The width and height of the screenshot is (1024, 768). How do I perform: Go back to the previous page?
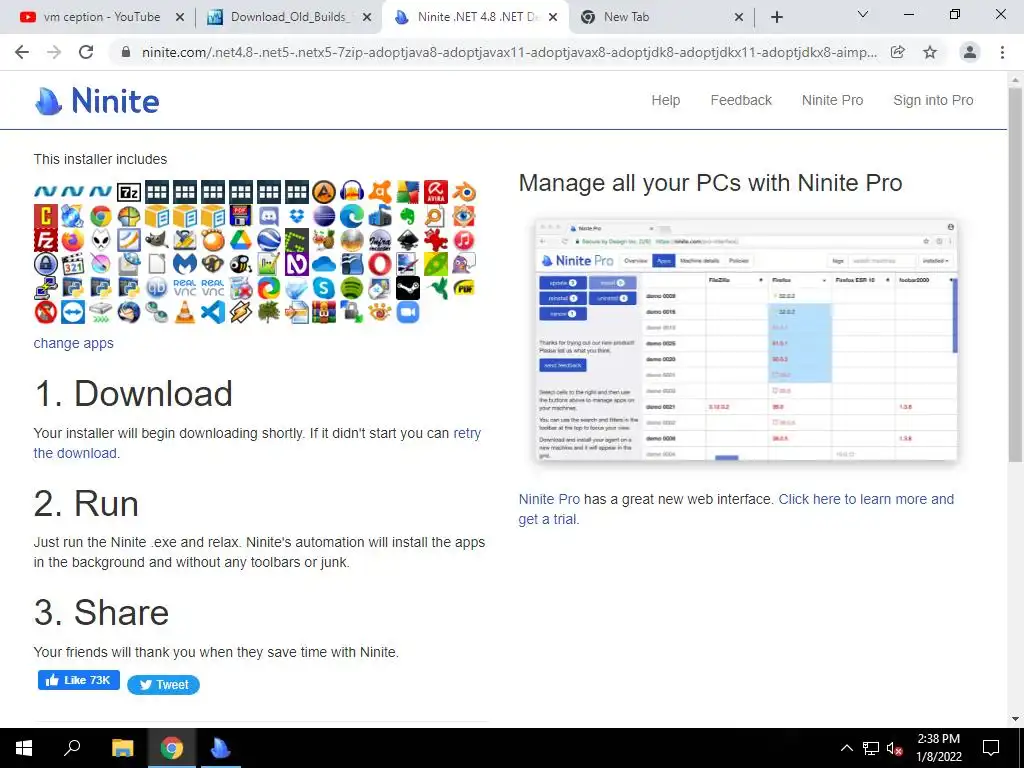22,52
